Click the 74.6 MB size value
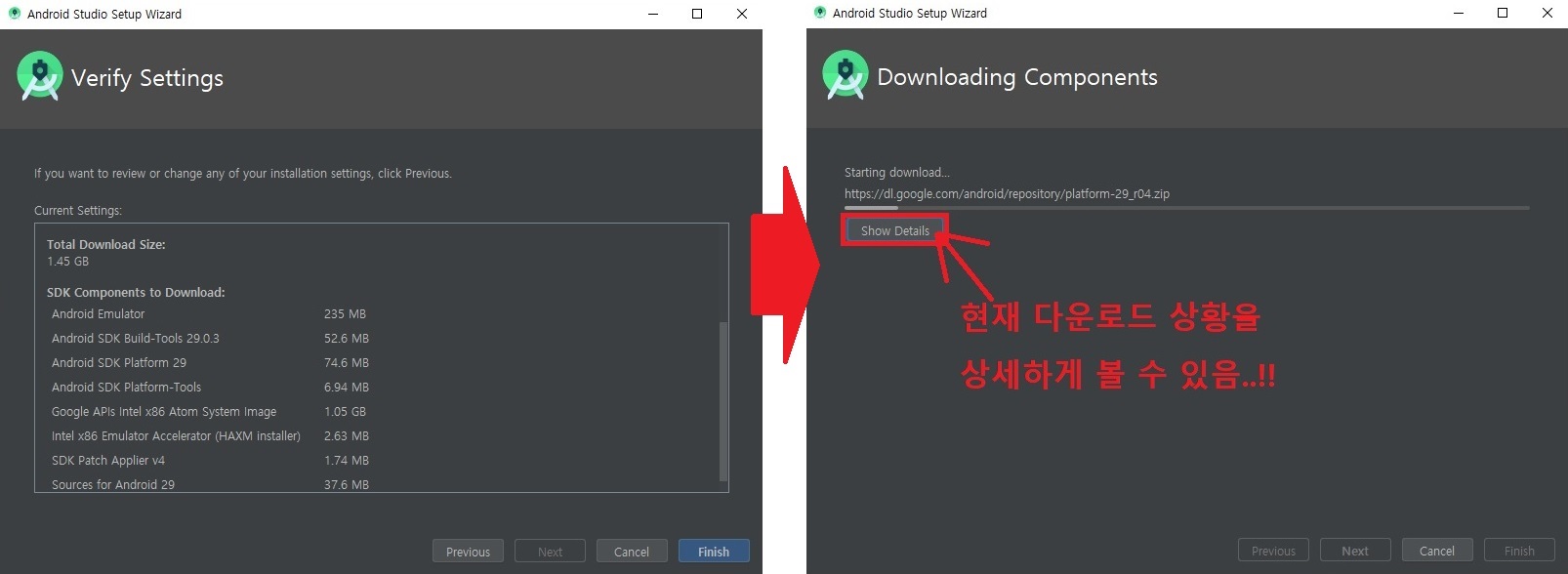The width and height of the screenshot is (1568, 574). [347, 363]
